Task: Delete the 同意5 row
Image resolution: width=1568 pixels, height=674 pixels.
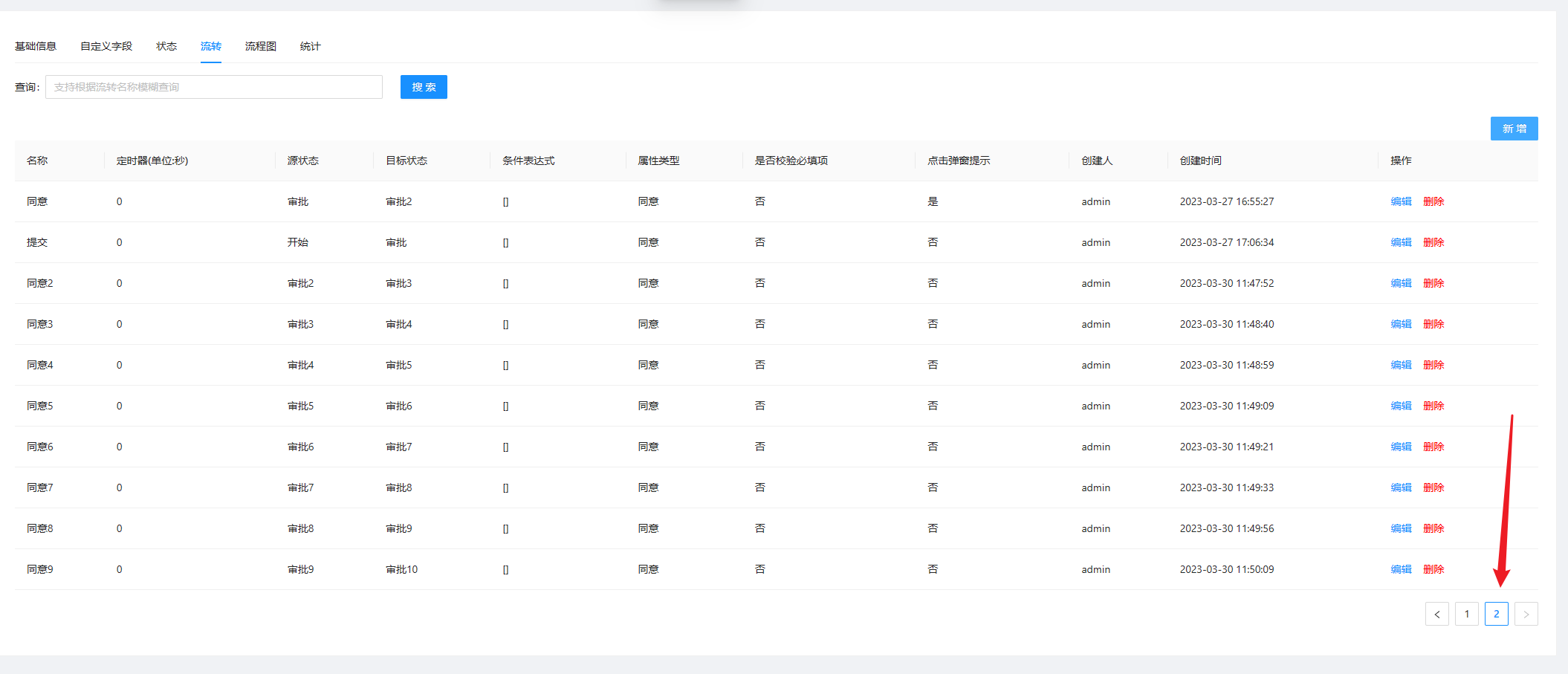Action: click(x=1433, y=406)
